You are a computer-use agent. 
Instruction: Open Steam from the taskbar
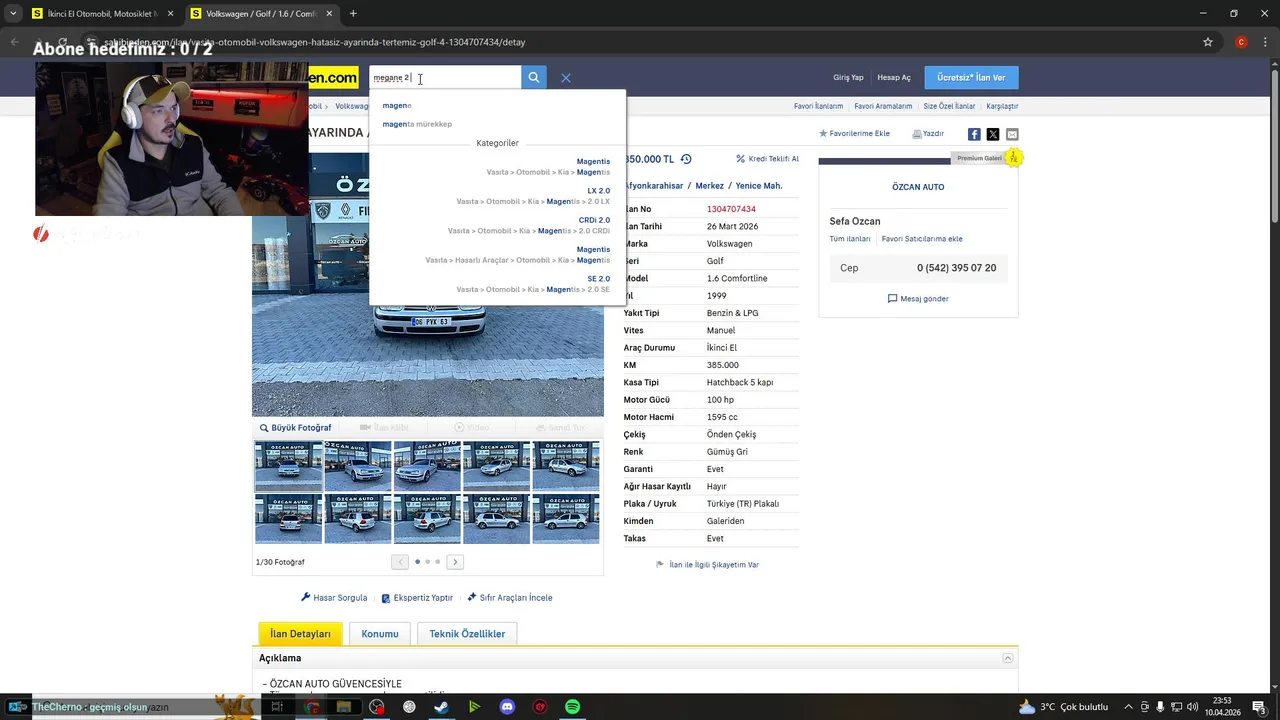441,707
